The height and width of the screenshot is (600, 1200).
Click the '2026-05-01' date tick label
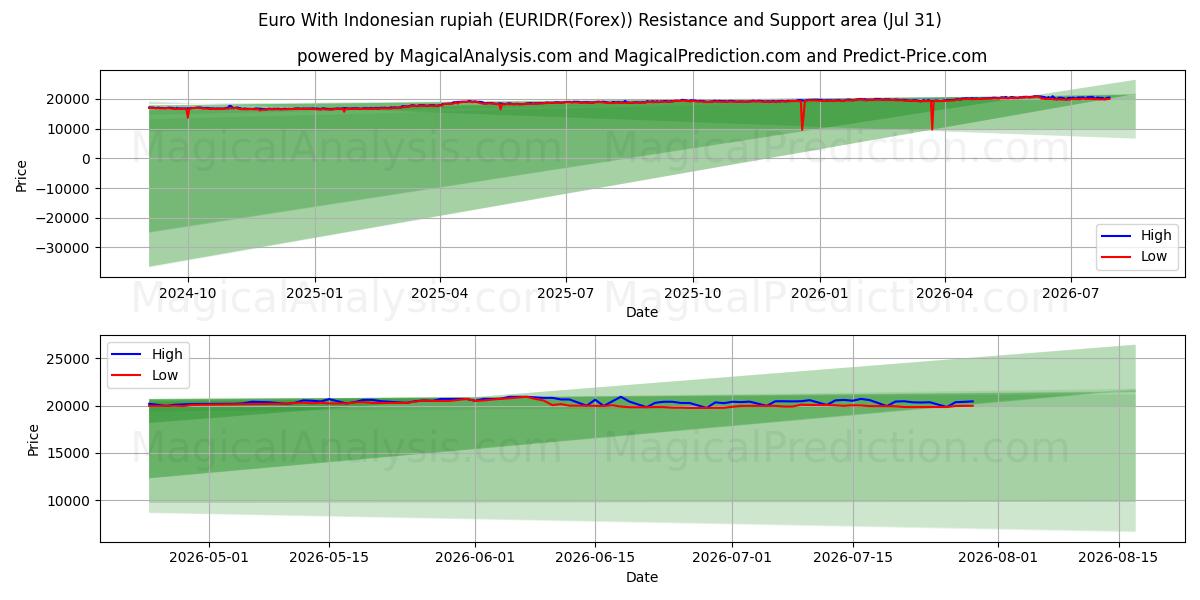pyautogui.click(x=209, y=557)
